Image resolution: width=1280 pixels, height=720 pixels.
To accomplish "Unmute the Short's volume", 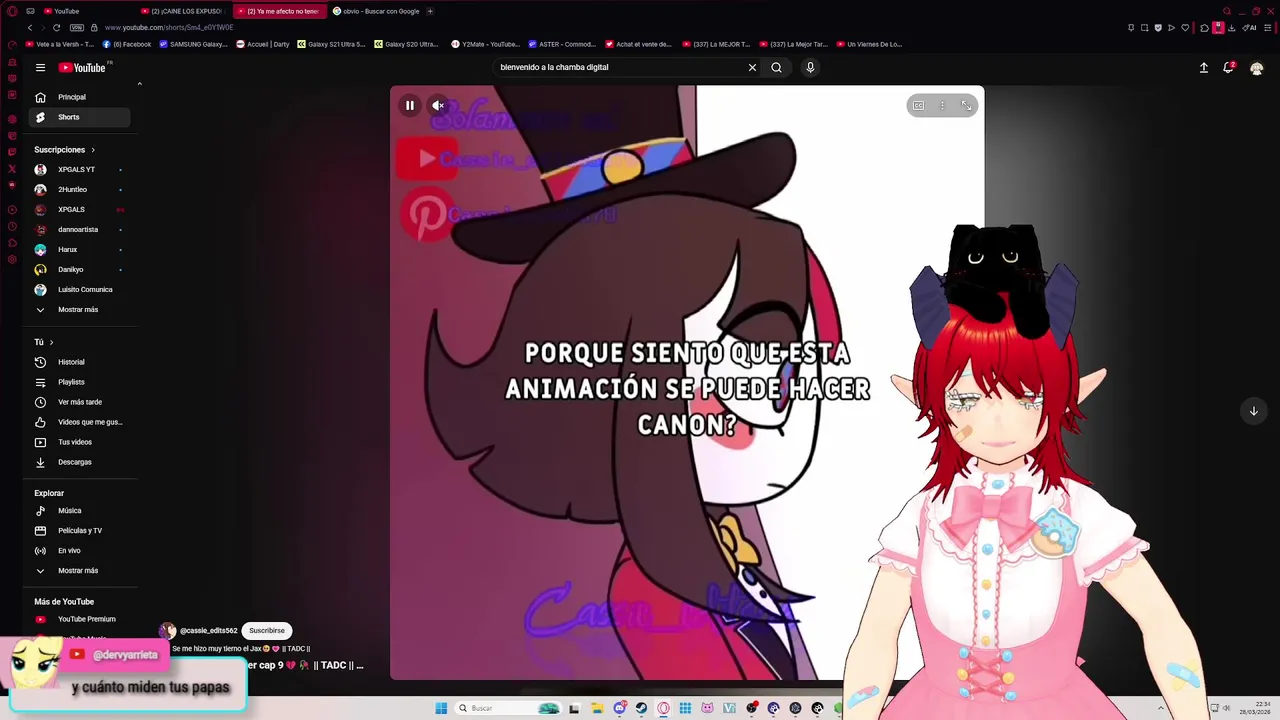I will pos(438,105).
